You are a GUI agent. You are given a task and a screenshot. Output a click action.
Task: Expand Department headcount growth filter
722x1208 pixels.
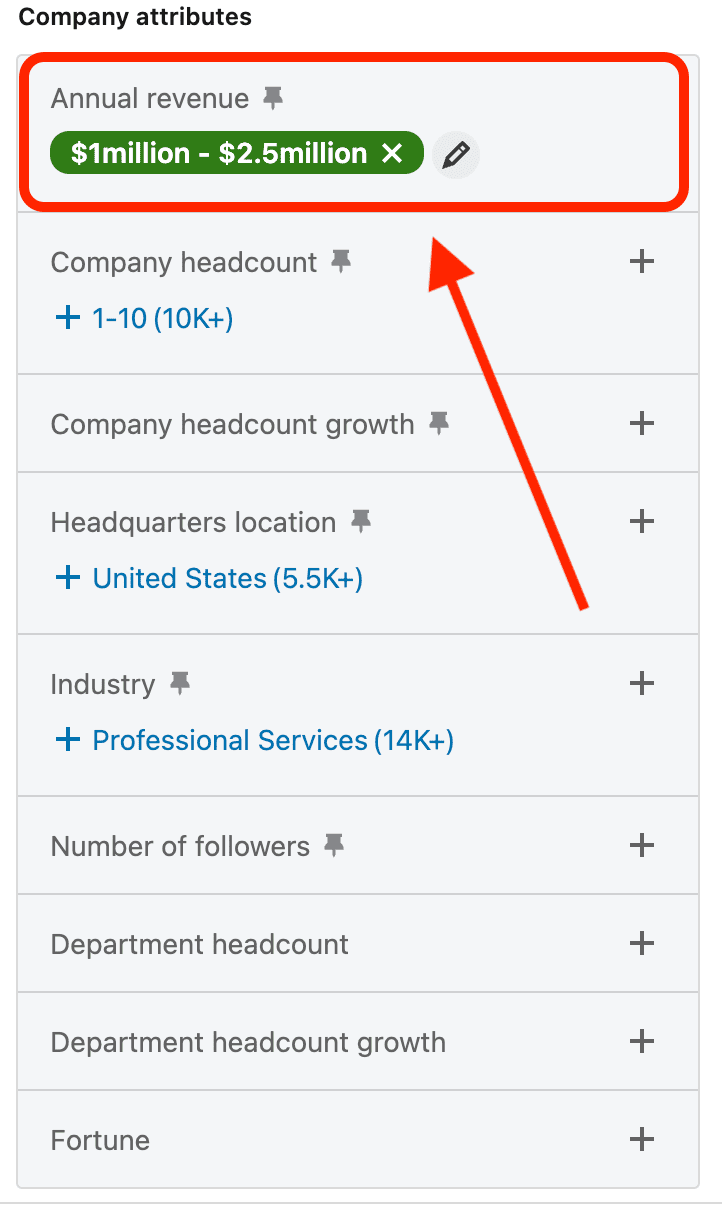[x=641, y=1042]
